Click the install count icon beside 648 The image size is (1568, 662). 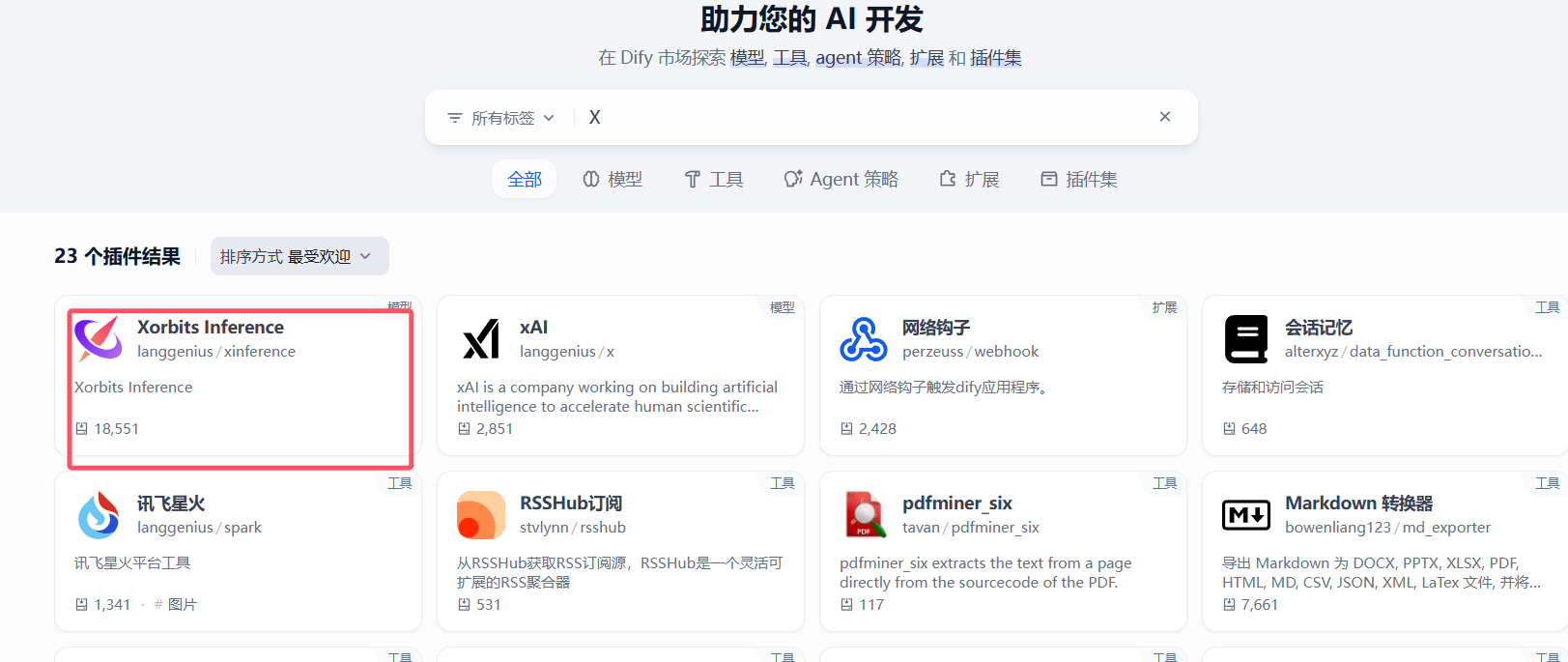1230,428
